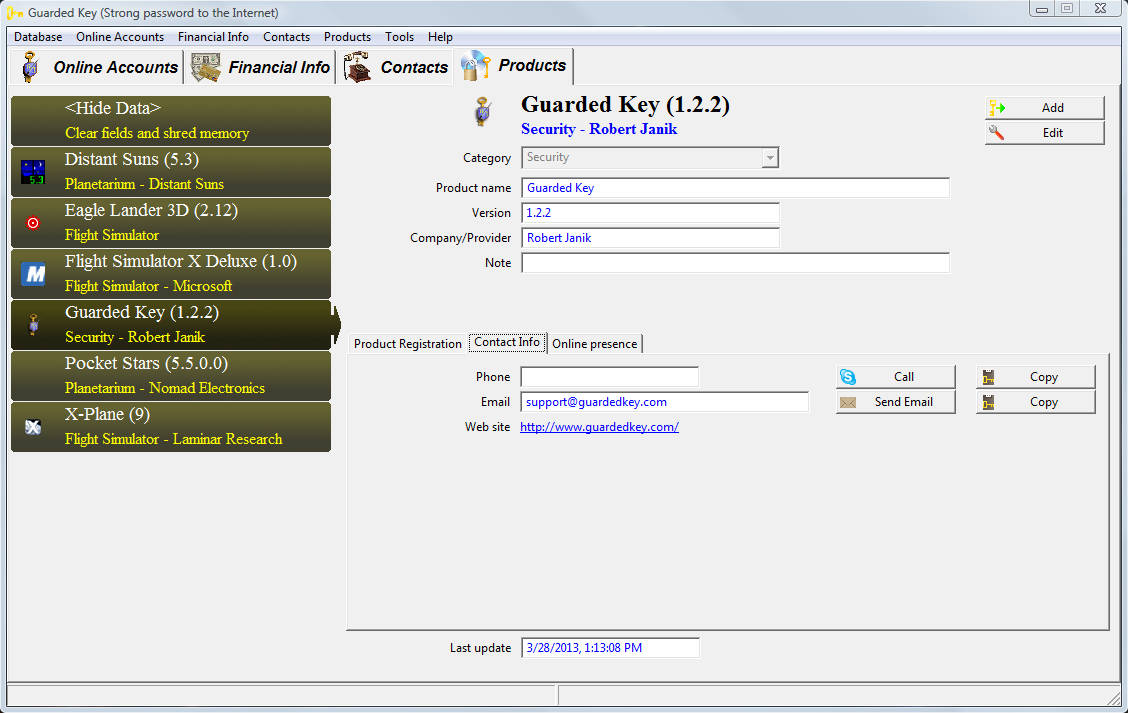
Task: Click the Company/Provider field
Action: [650, 238]
